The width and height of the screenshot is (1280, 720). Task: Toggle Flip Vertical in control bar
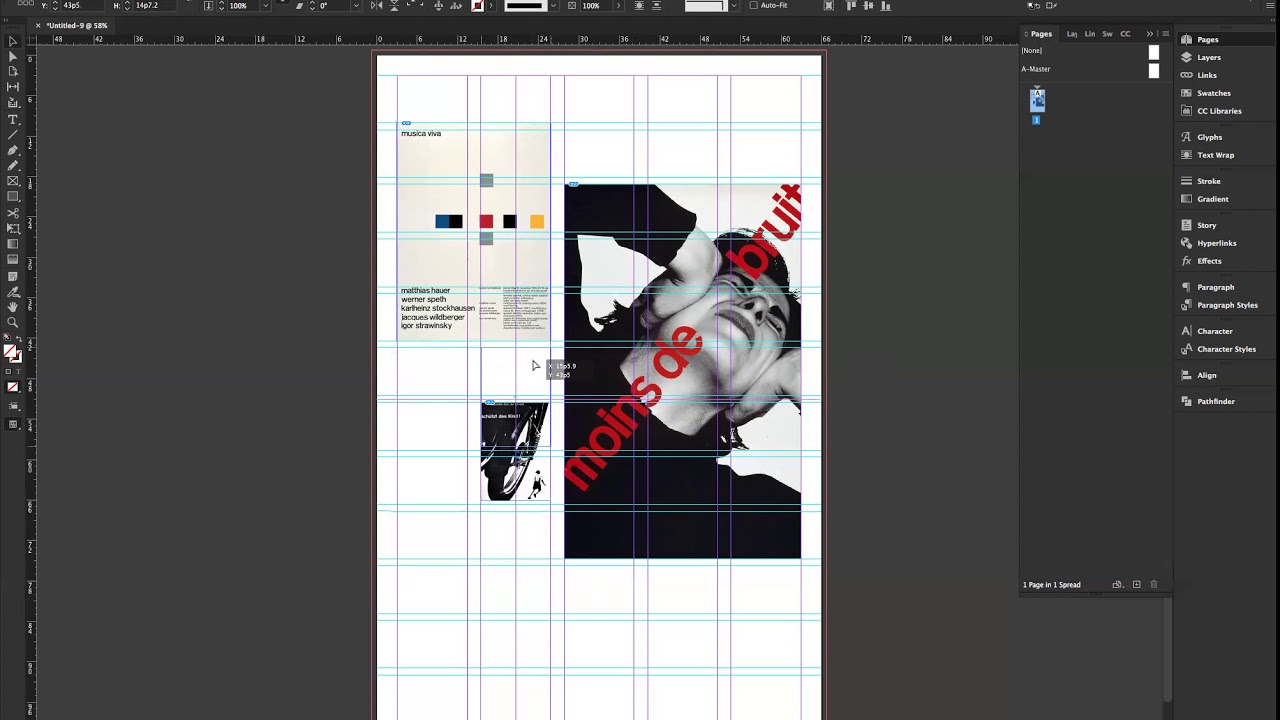(394, 6)
